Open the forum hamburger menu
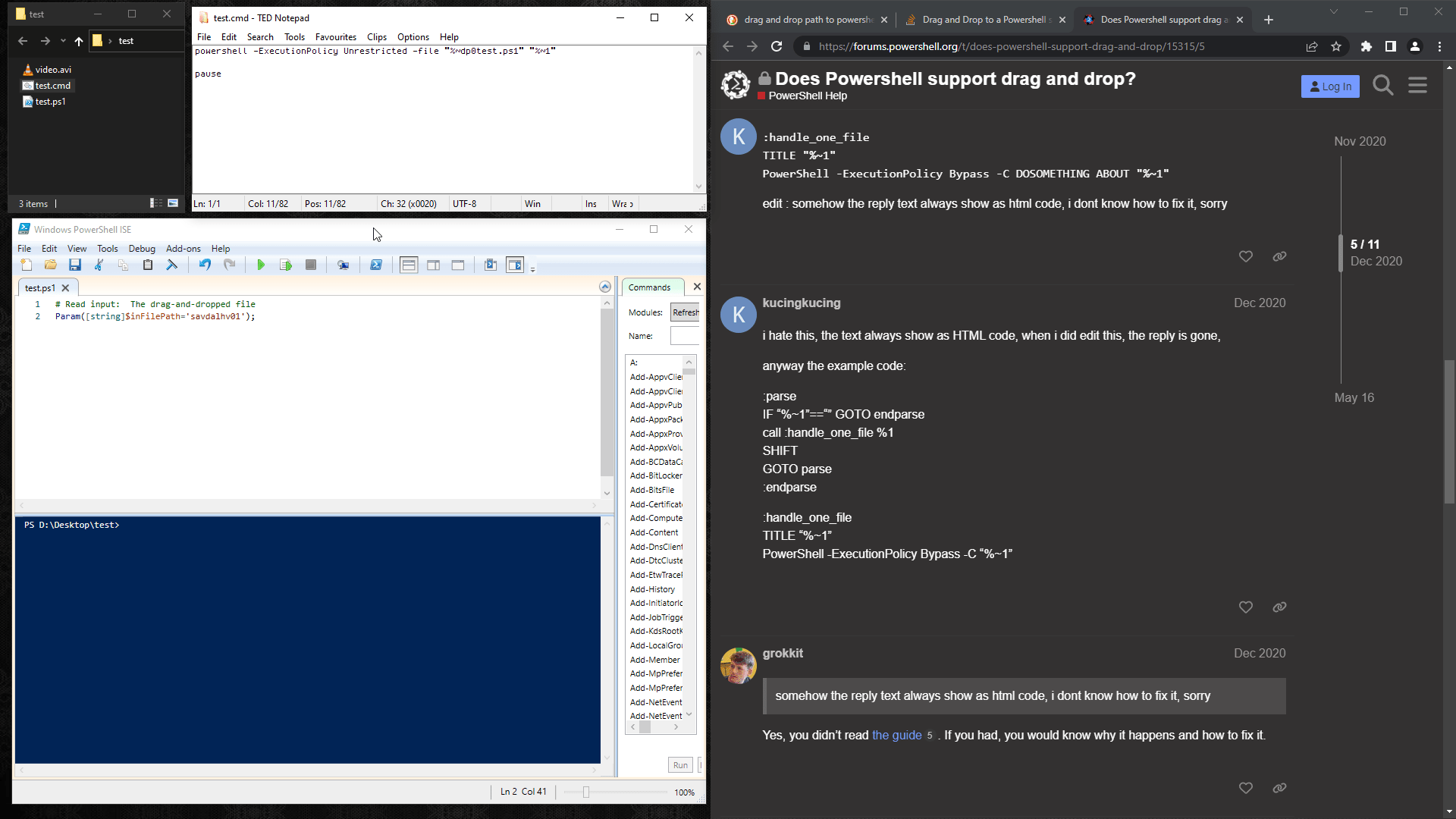1456x819 pixels. (x=1417, y=86)
